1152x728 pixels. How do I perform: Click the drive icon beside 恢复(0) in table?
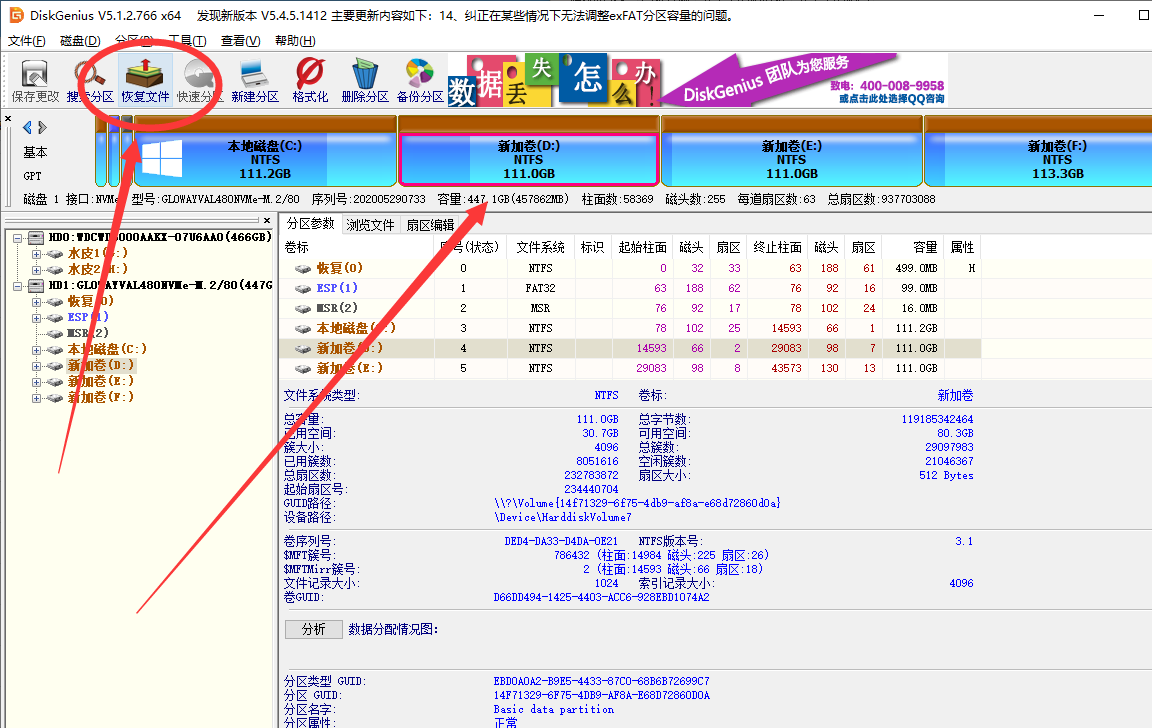(303, 269)
